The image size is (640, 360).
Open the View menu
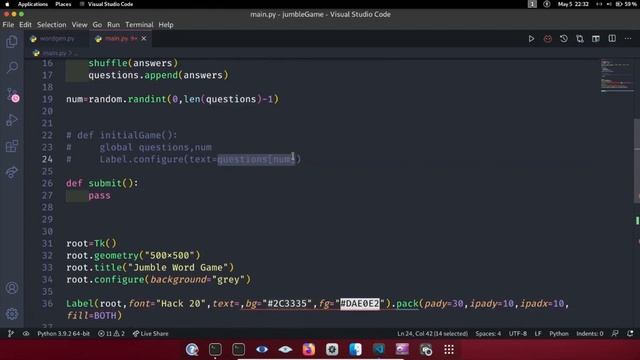click(x=80, y=25)
